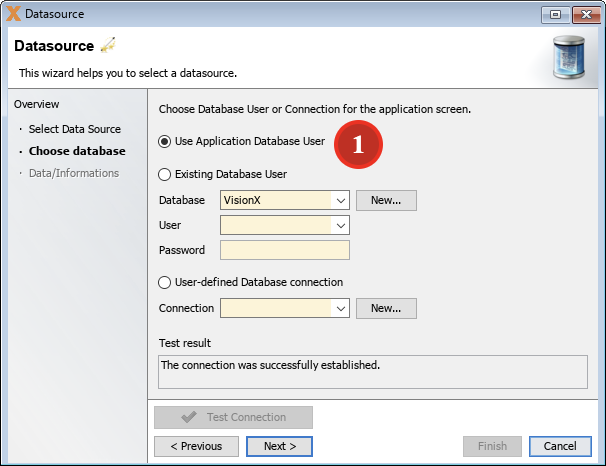This screenshot has height=466, width=606.
Task: Click the database cylinder icon in header
Action: tap(569, 57)
